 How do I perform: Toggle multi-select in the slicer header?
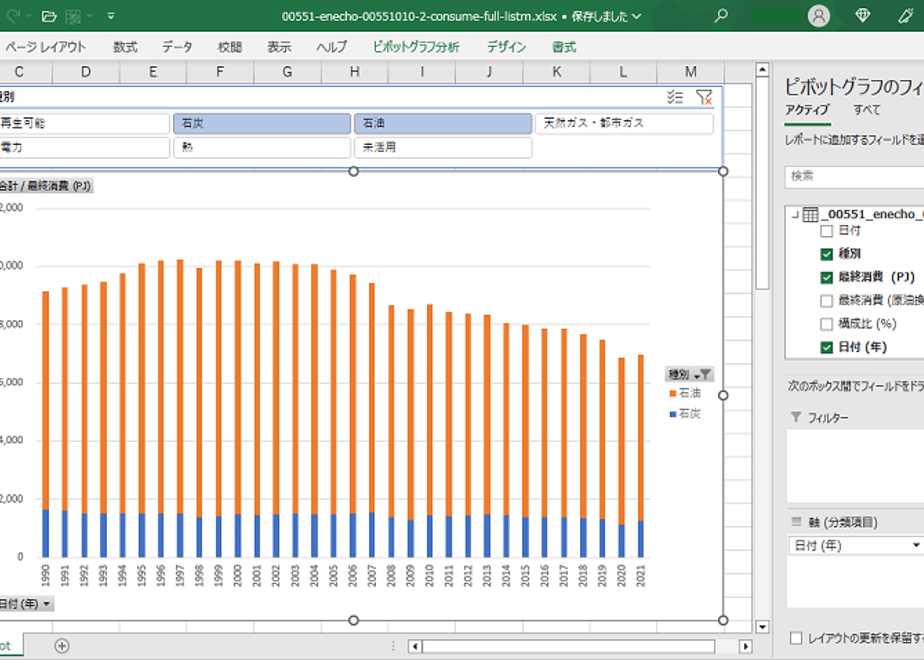(675, 97)
